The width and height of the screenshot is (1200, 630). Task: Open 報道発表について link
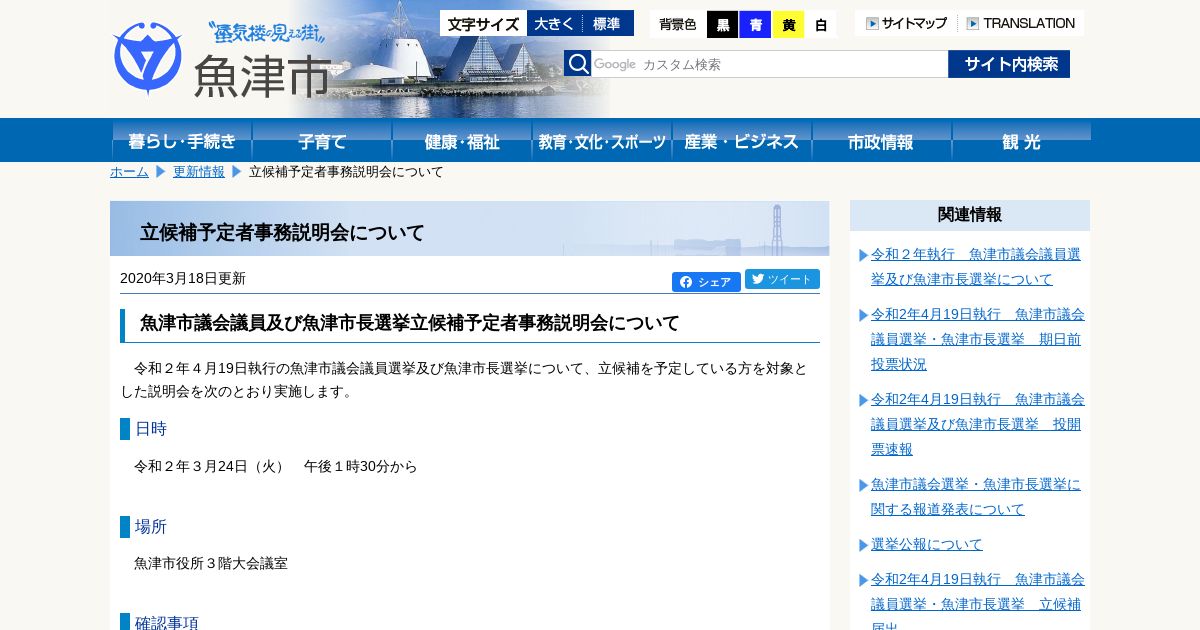(x=975, y=496)
